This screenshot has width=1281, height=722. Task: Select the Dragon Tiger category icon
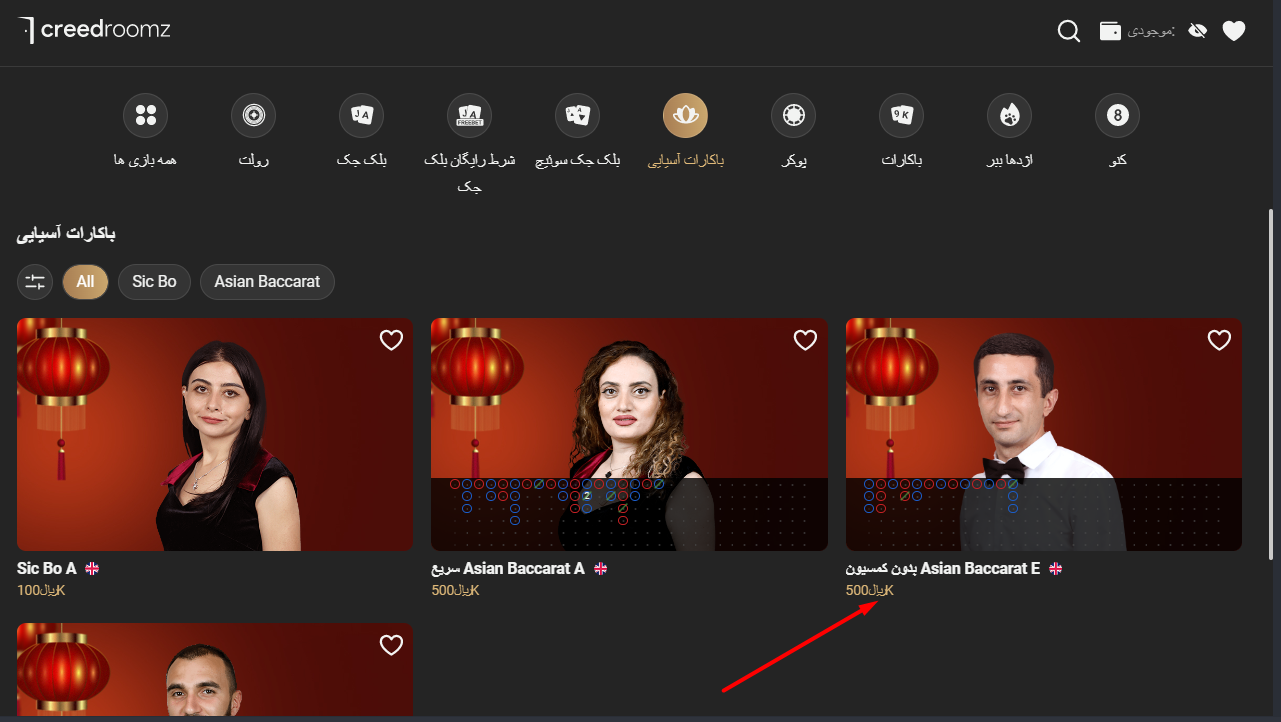(1009, 116)
